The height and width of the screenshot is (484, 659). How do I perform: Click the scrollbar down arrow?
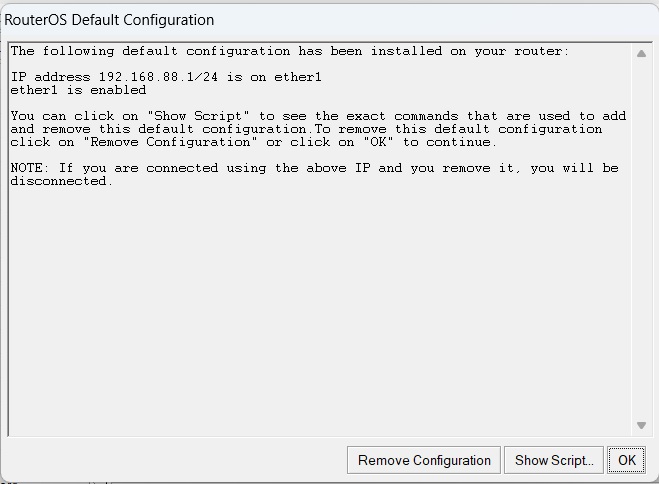click(641, 425)
